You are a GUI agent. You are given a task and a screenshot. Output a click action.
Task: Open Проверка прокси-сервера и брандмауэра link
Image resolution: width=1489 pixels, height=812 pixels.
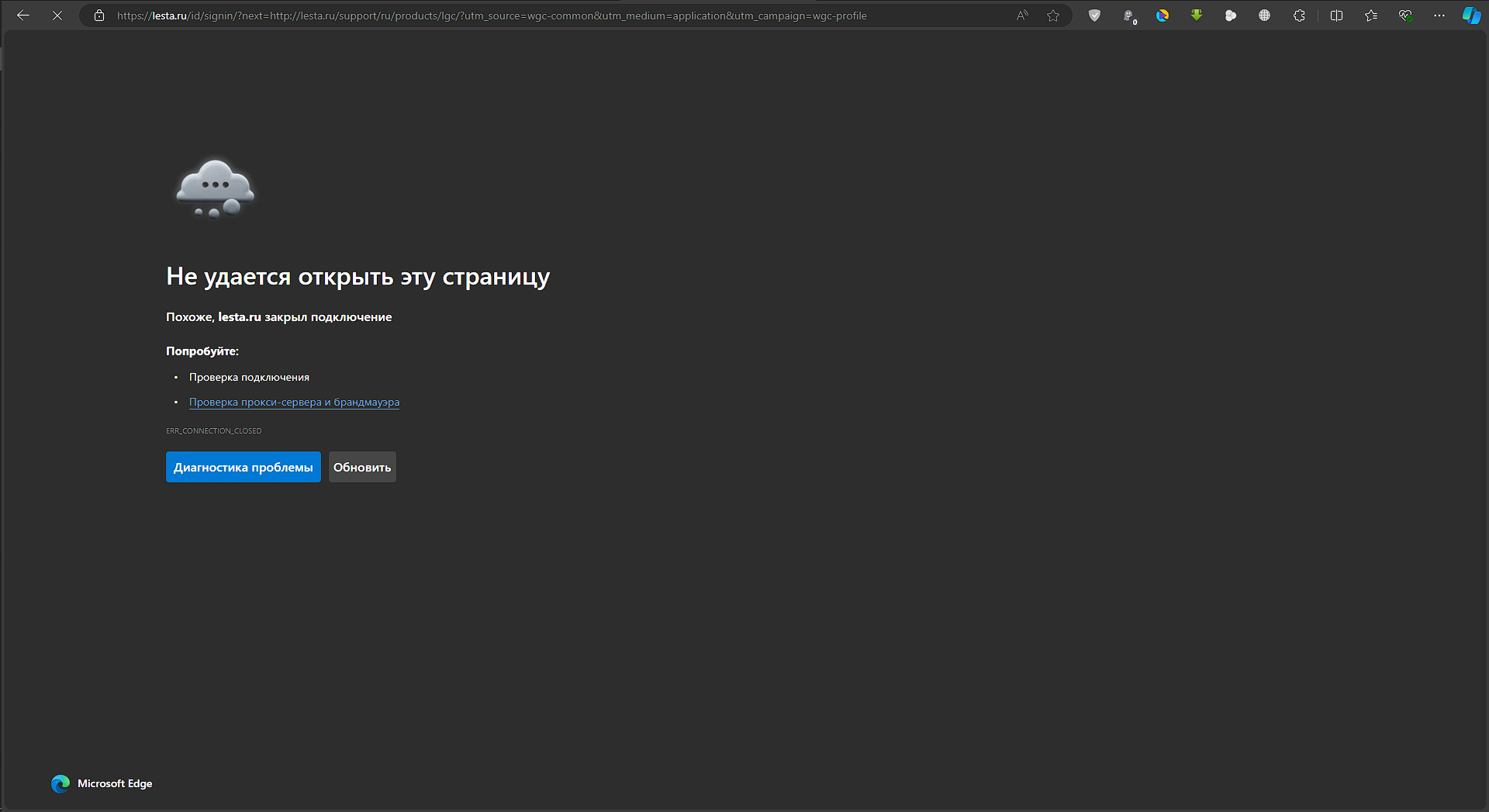[295, 402]
